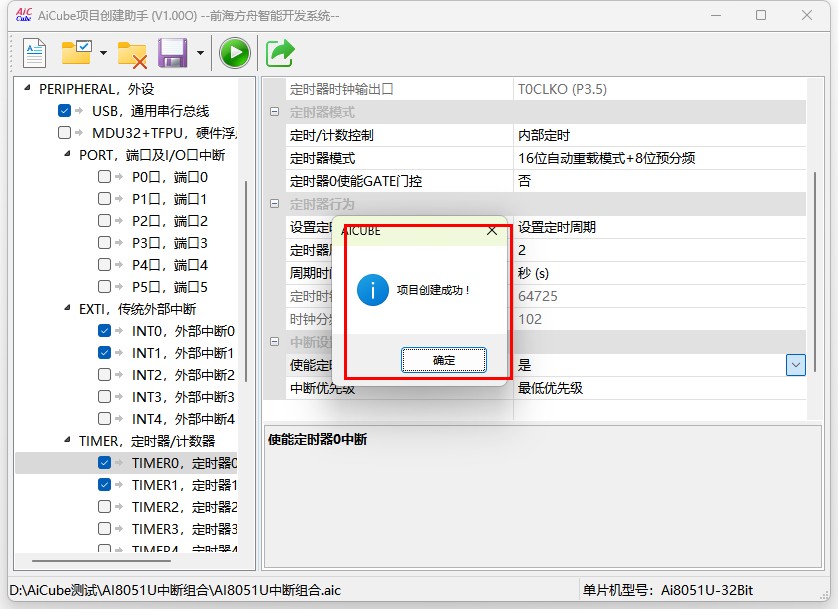Collapse the 定时器模式 property group
Viewport: 838px width, 609px height.
coord(275,112)
